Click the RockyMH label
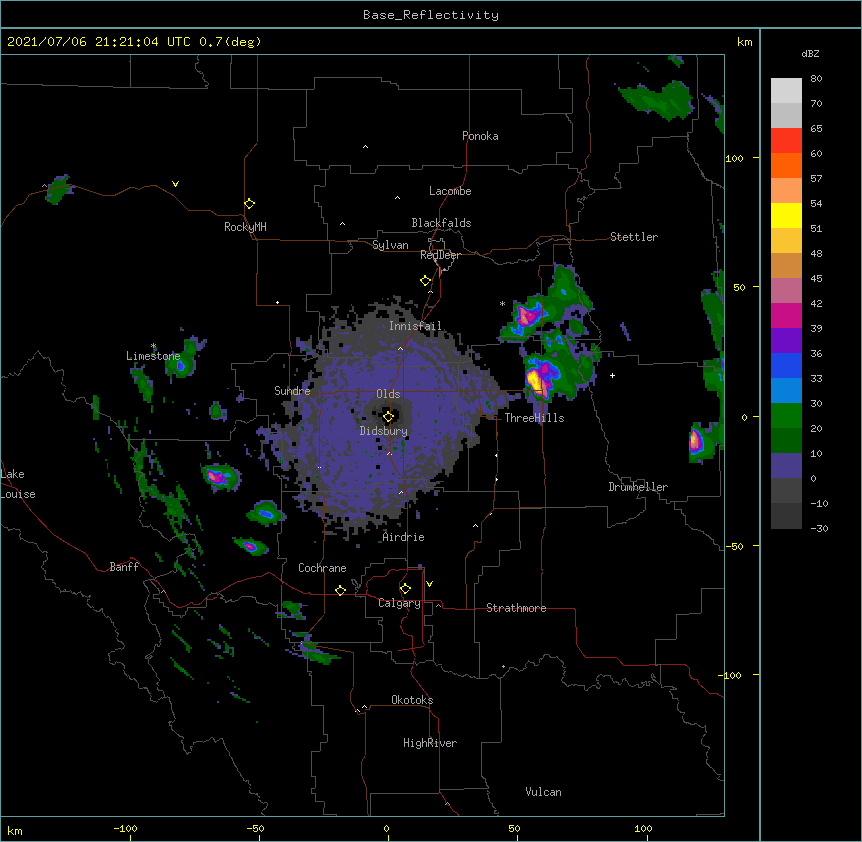 click(245, 227)
